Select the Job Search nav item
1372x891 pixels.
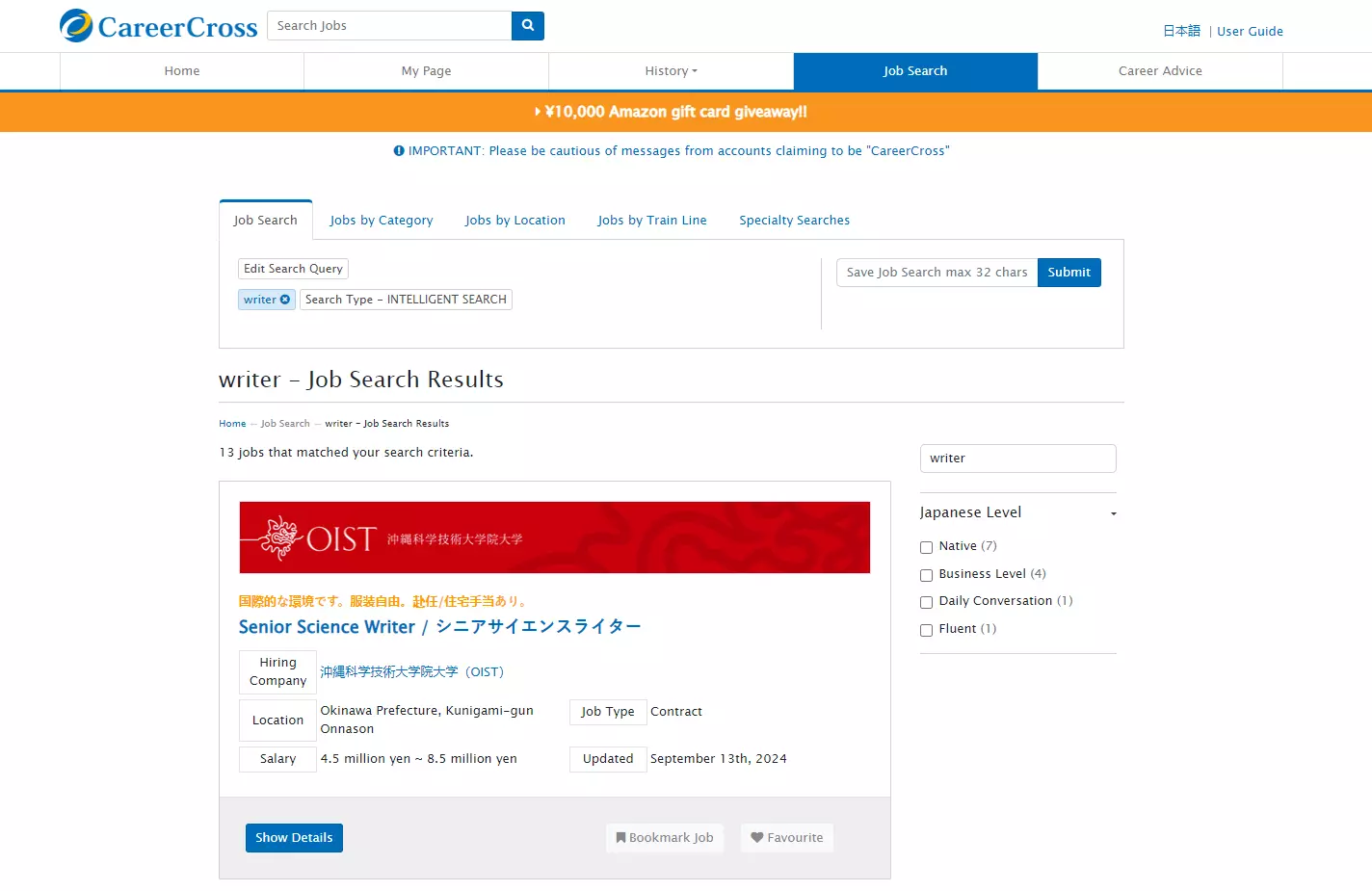(915, 71)
